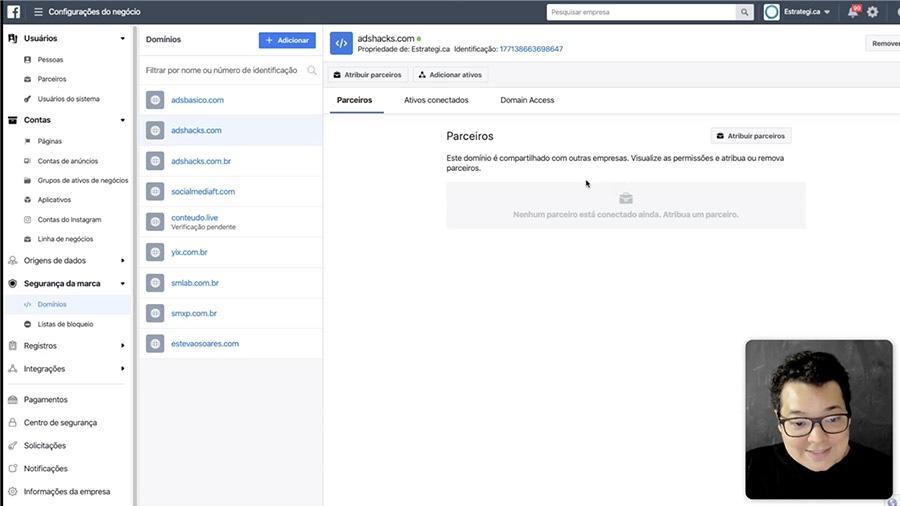Viewport: 900px width, 506px height.
Task: Expand the Origens de dados arrow
Action: click(122, 260)
